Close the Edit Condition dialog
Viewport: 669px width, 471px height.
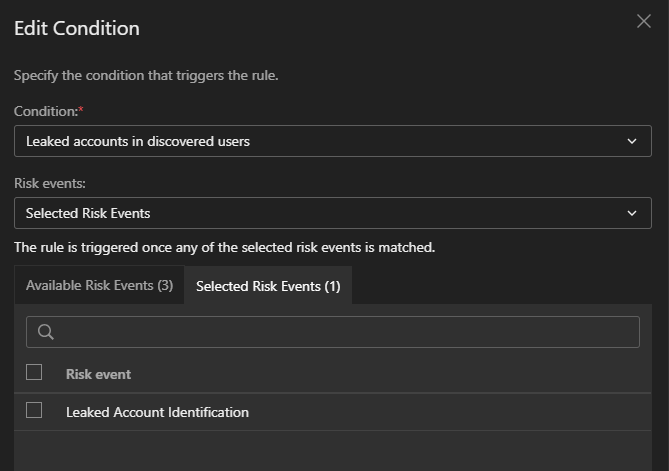click(644, 21)
